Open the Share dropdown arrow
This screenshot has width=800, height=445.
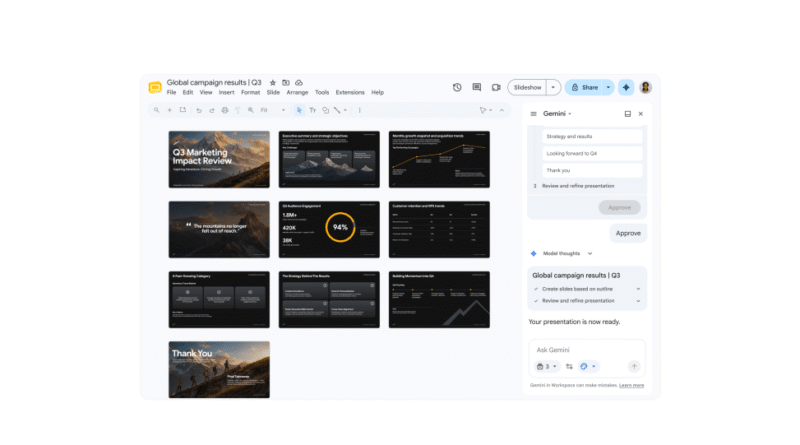coord(608,87)
